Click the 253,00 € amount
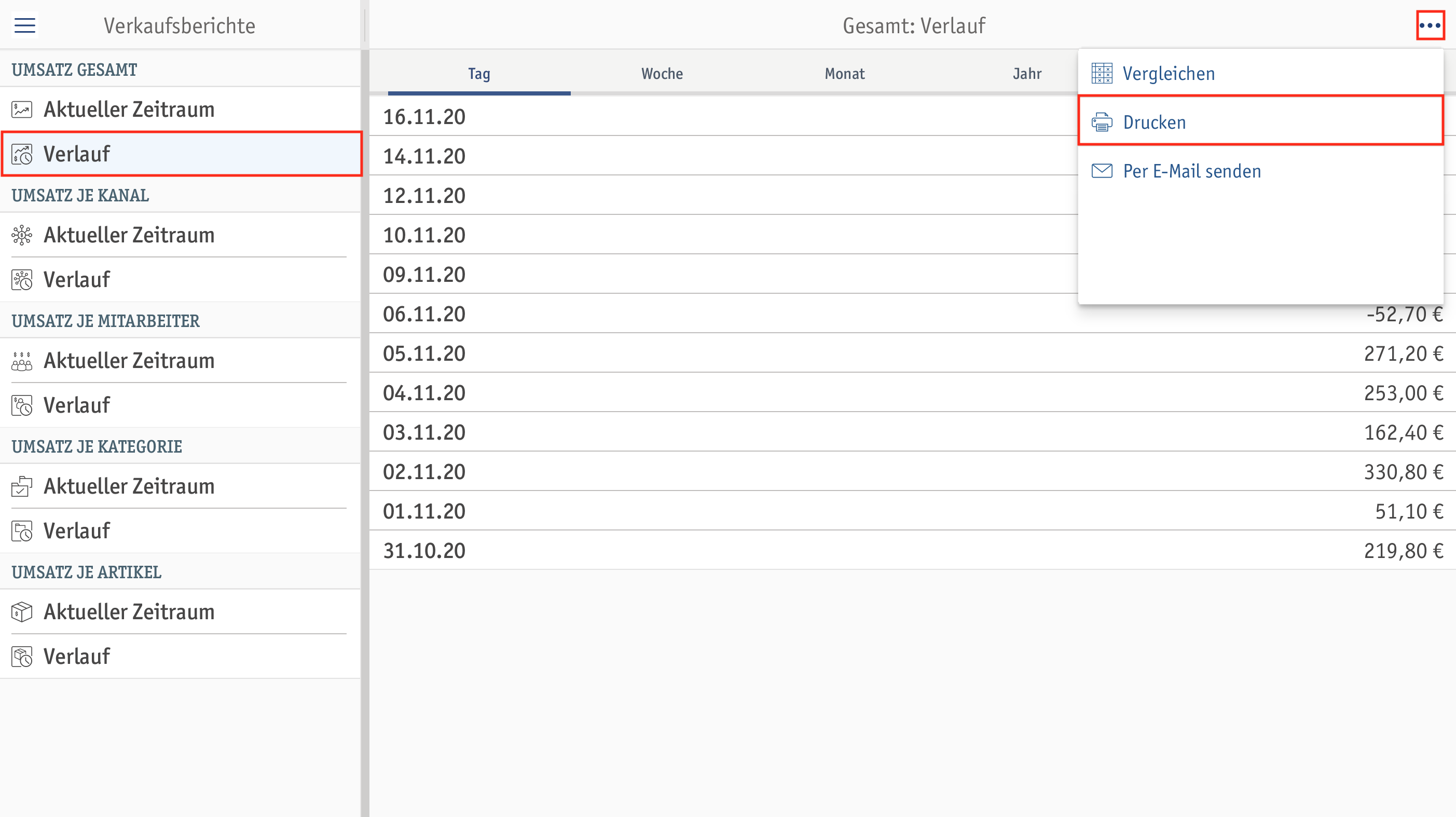The height and width of the screenshot is (817, 1456). pos(1404,393)
